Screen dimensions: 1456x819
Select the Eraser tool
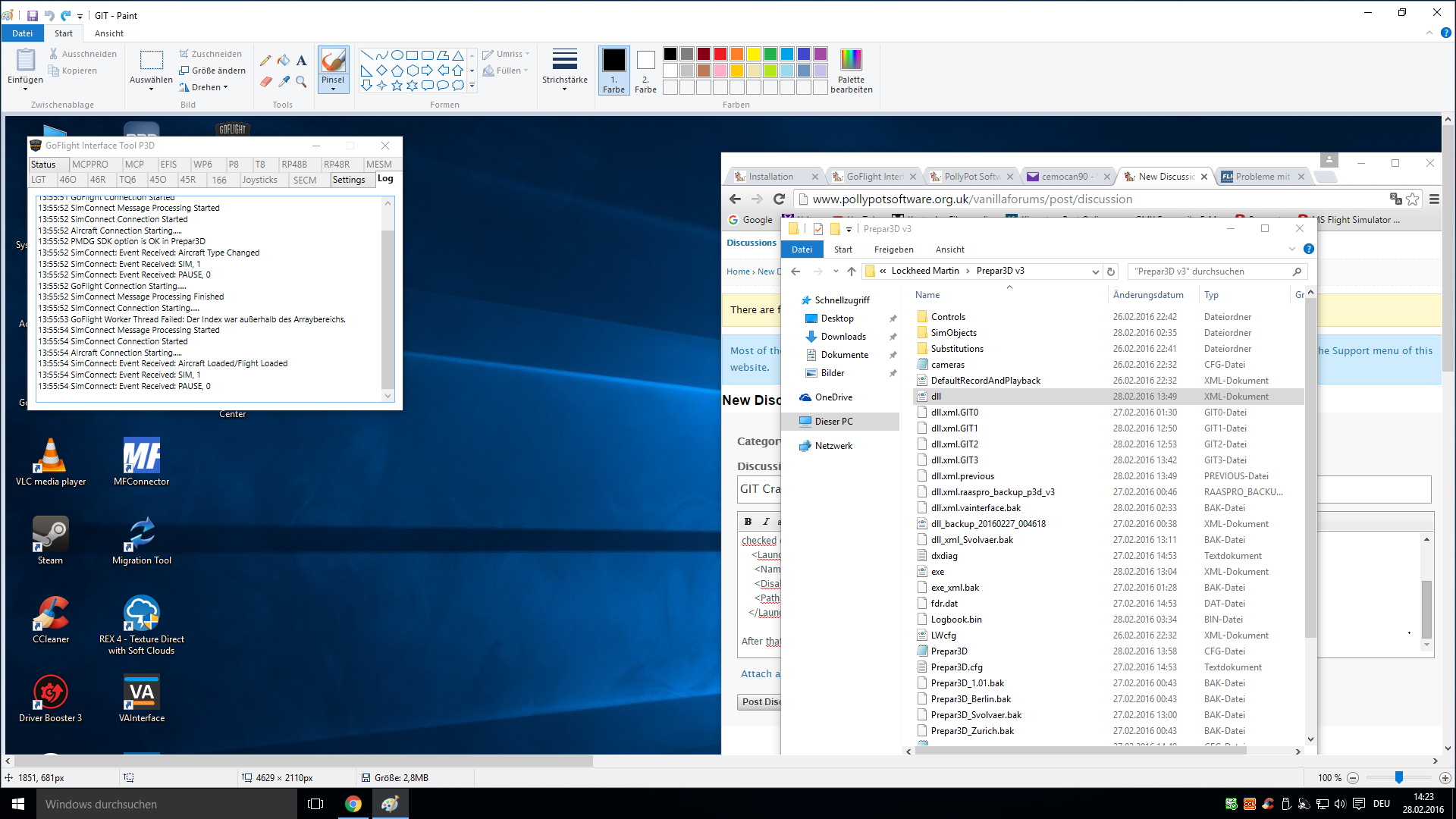point(265,81)
